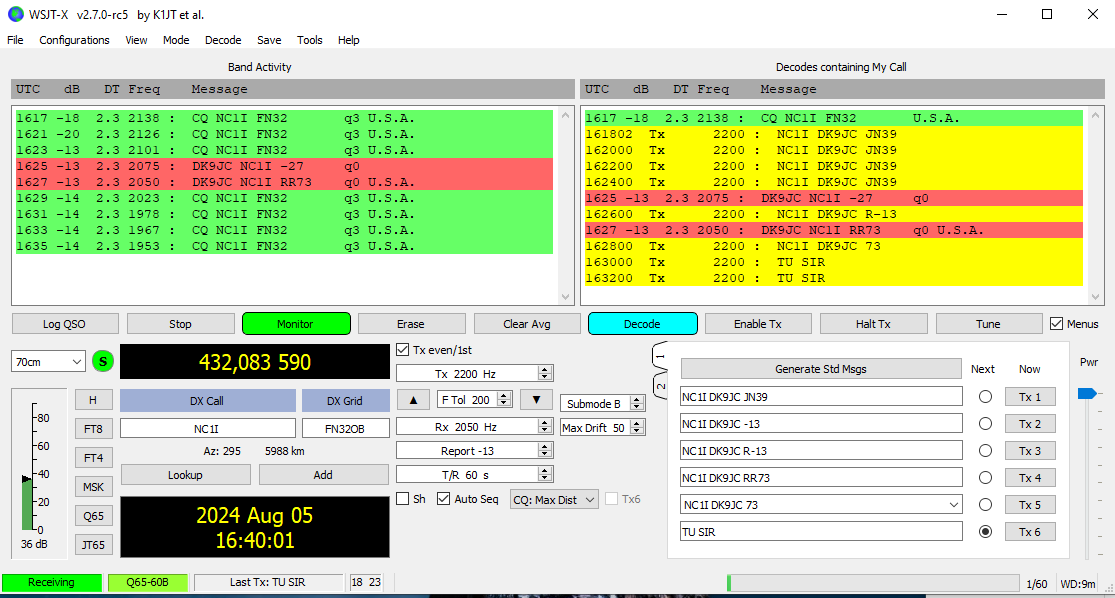
Task: Select the FT8 mode button
Action: click(x=94, y=429)
